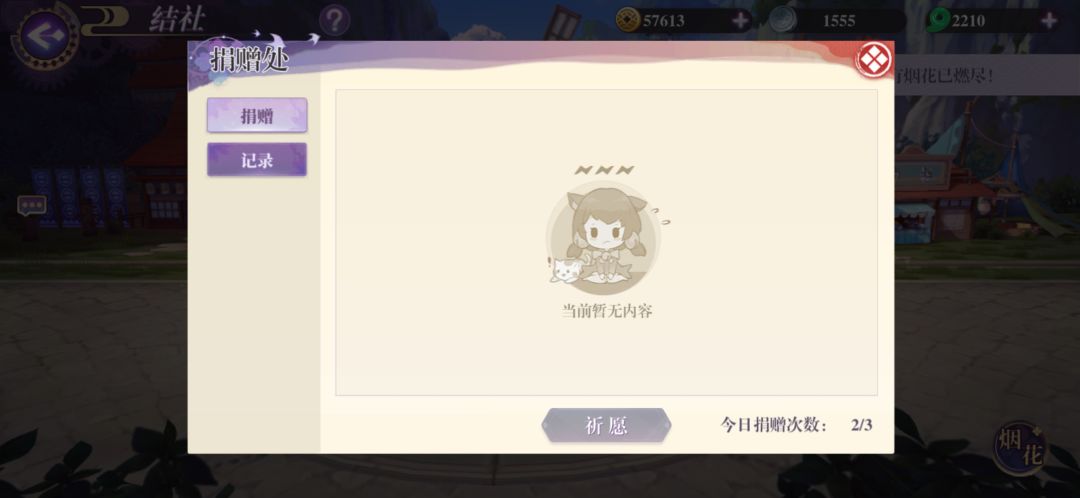Add more jade with plus icon
The height and width of the screenshot is (498, 1080).
(x=1049, y=21)
